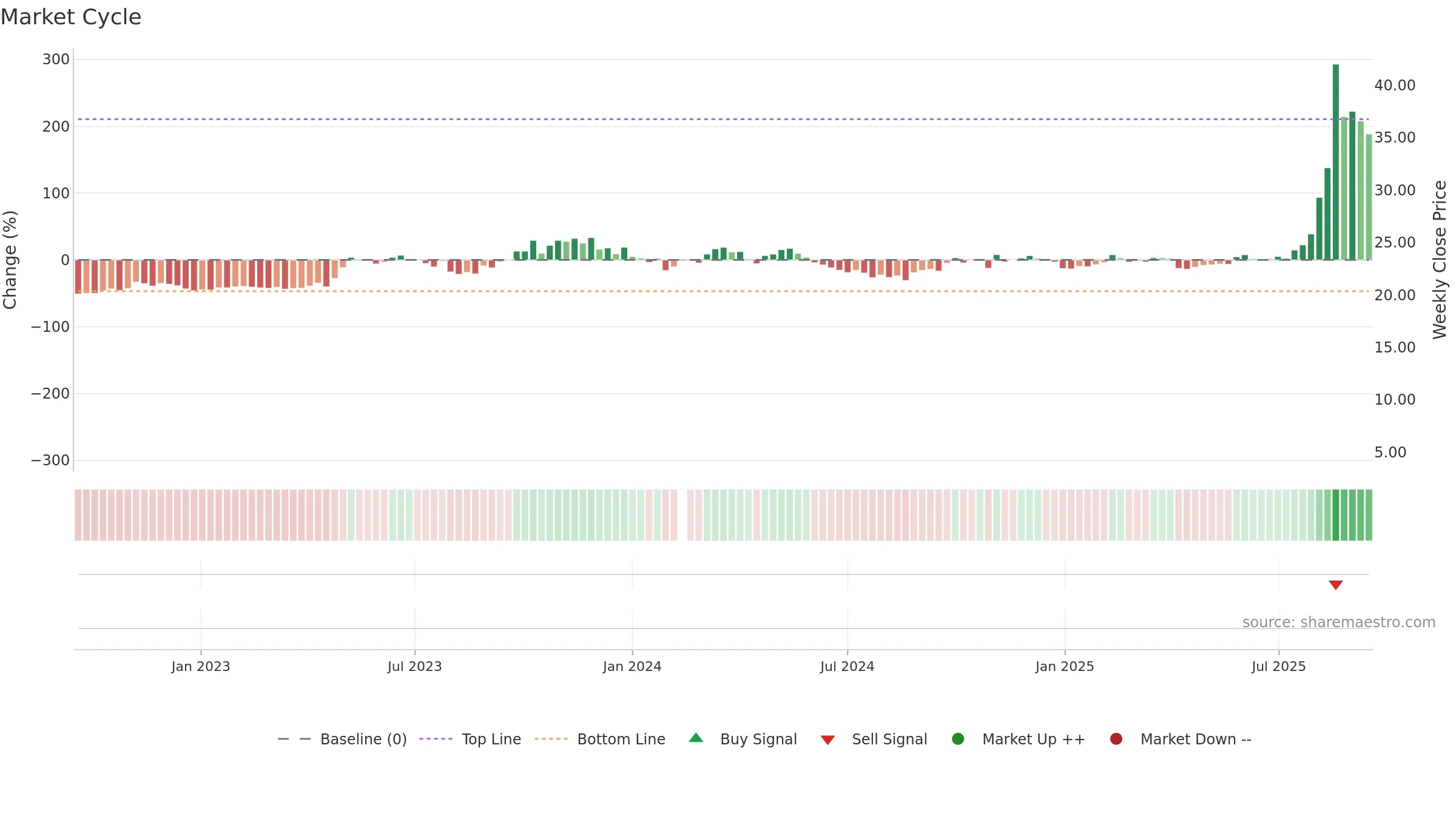
Task: Click the 35.00 price axis tick
Action: tap(1395, 138)
